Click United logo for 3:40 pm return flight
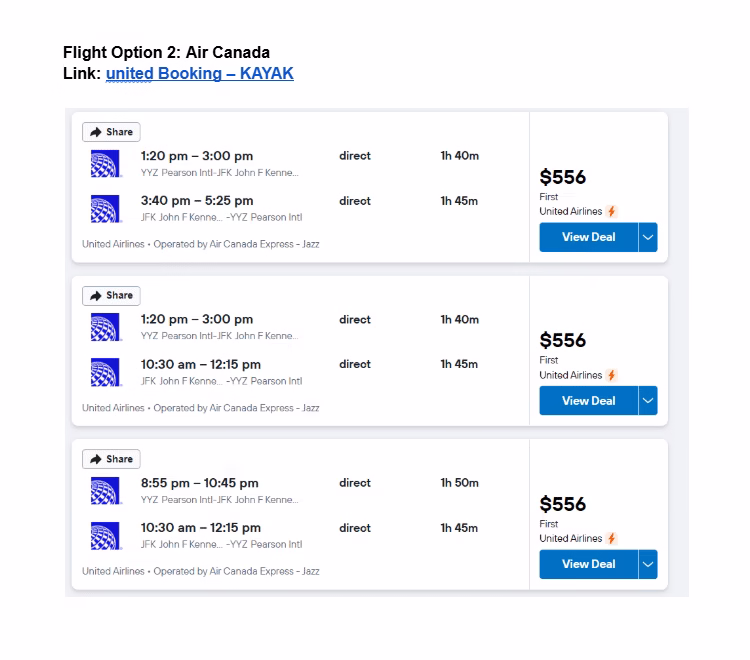Screen dimensions: 750x660 (105, 209)
